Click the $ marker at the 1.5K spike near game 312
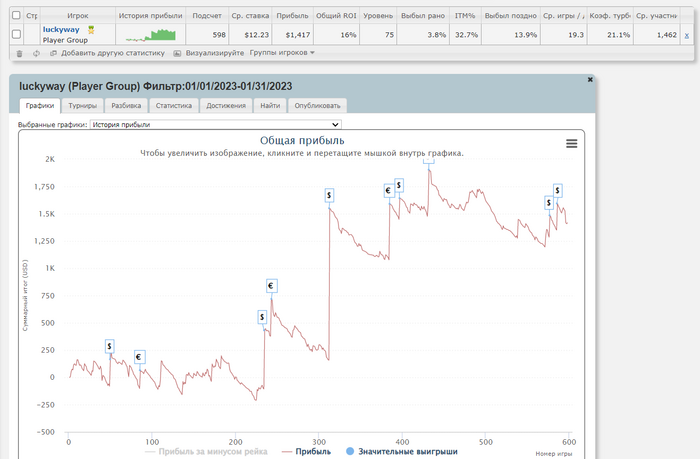Viewport: 700px width, 459px height. coord(329,196)
